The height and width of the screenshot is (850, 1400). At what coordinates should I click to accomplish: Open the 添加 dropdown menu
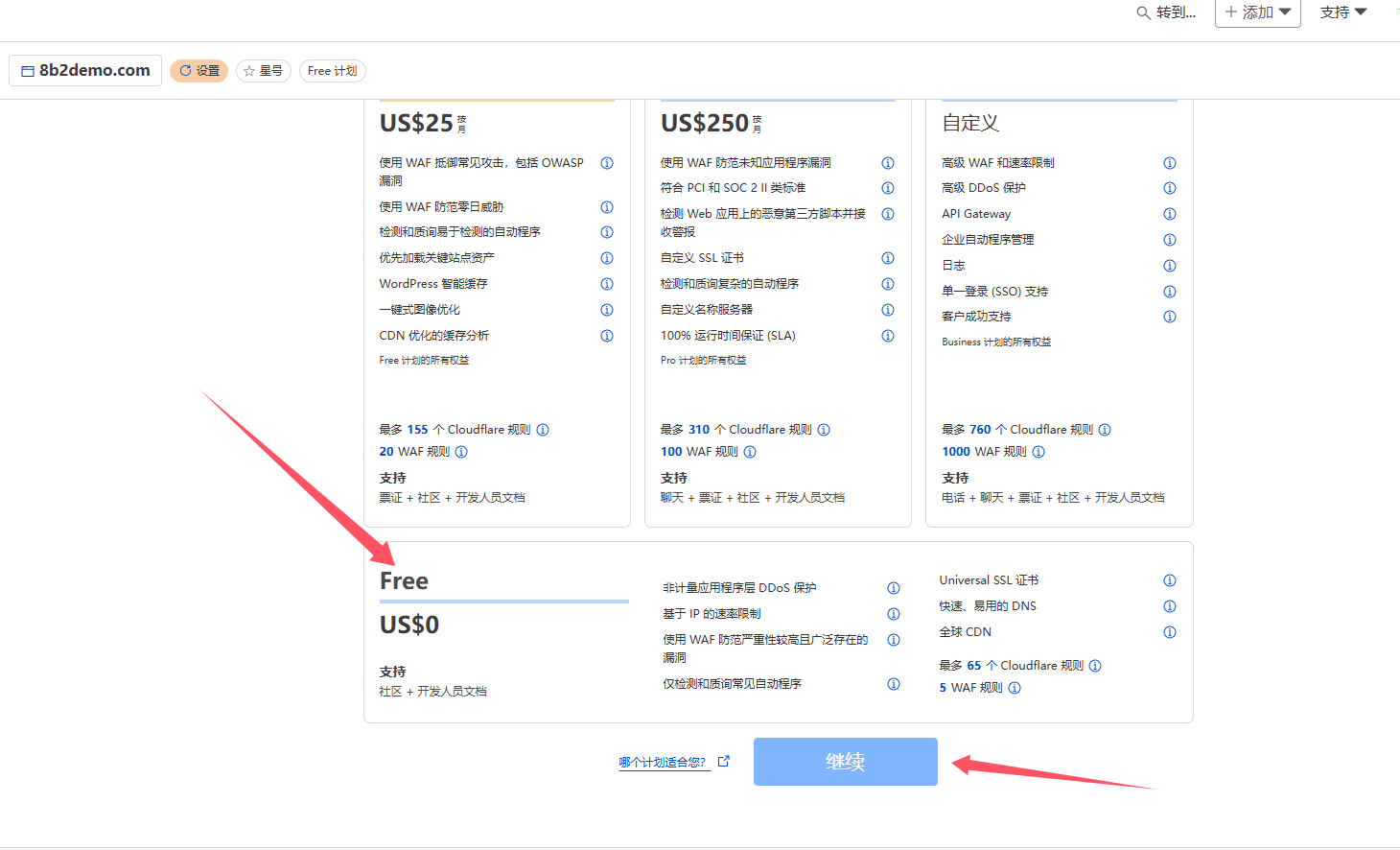(1257, 13)
